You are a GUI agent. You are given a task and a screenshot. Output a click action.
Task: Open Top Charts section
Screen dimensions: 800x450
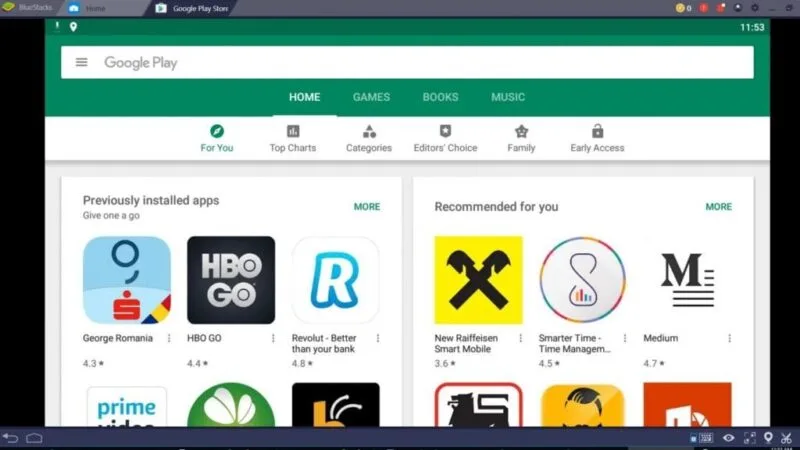293,138
